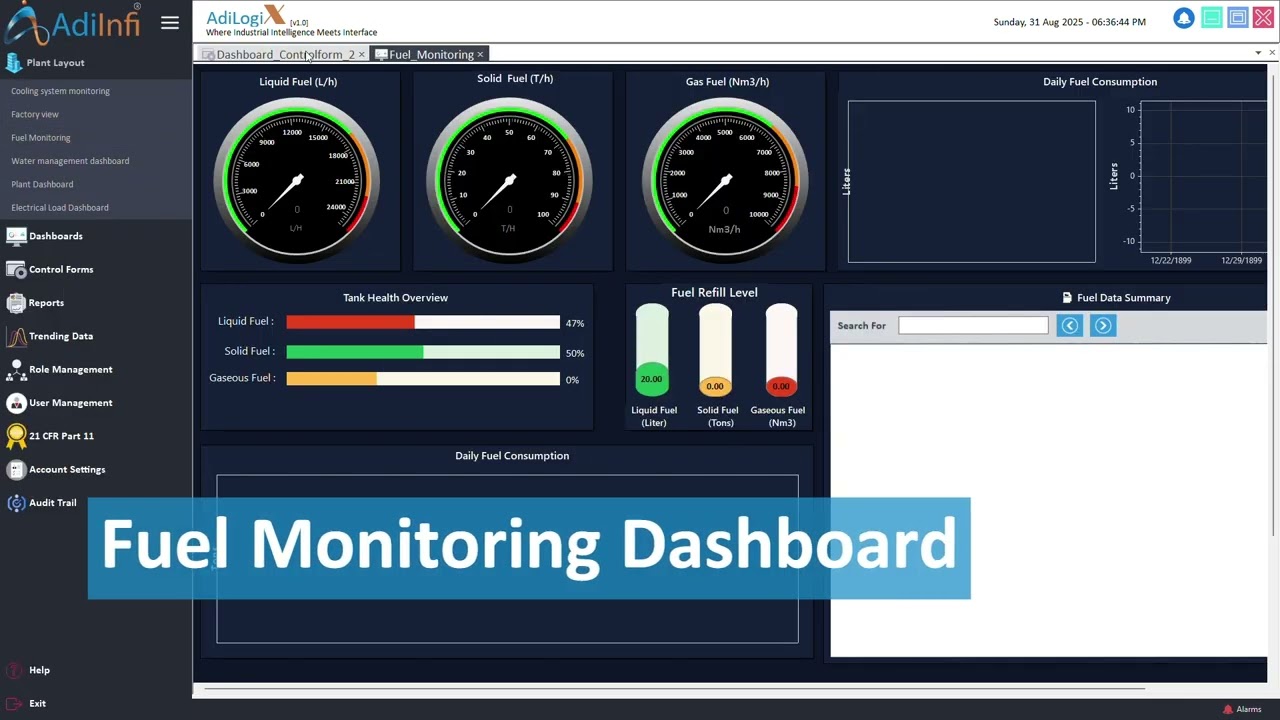Screen dimensions: 1280x720
Task: Click the Liquid Fuel tank health bar
Action: tap(423, 322)
